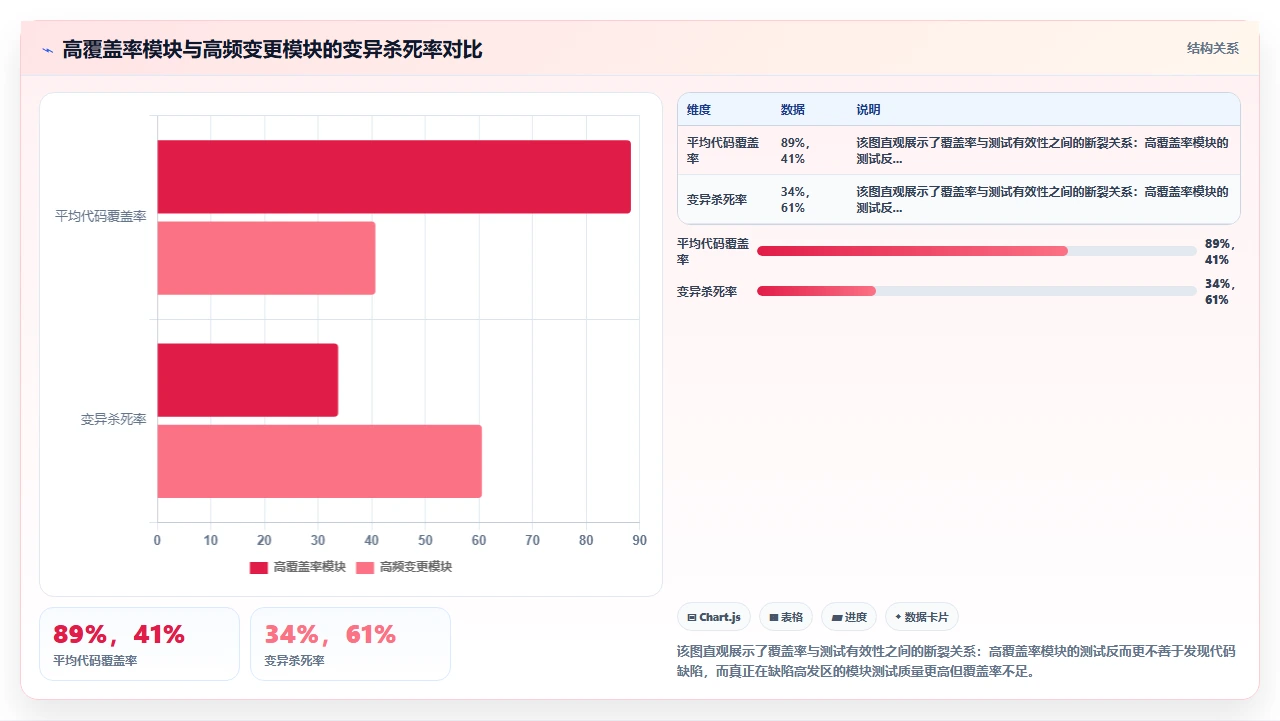The image size is (1280, 721).
Task: Click the 说明 table column header
Action: coord(869,110)
